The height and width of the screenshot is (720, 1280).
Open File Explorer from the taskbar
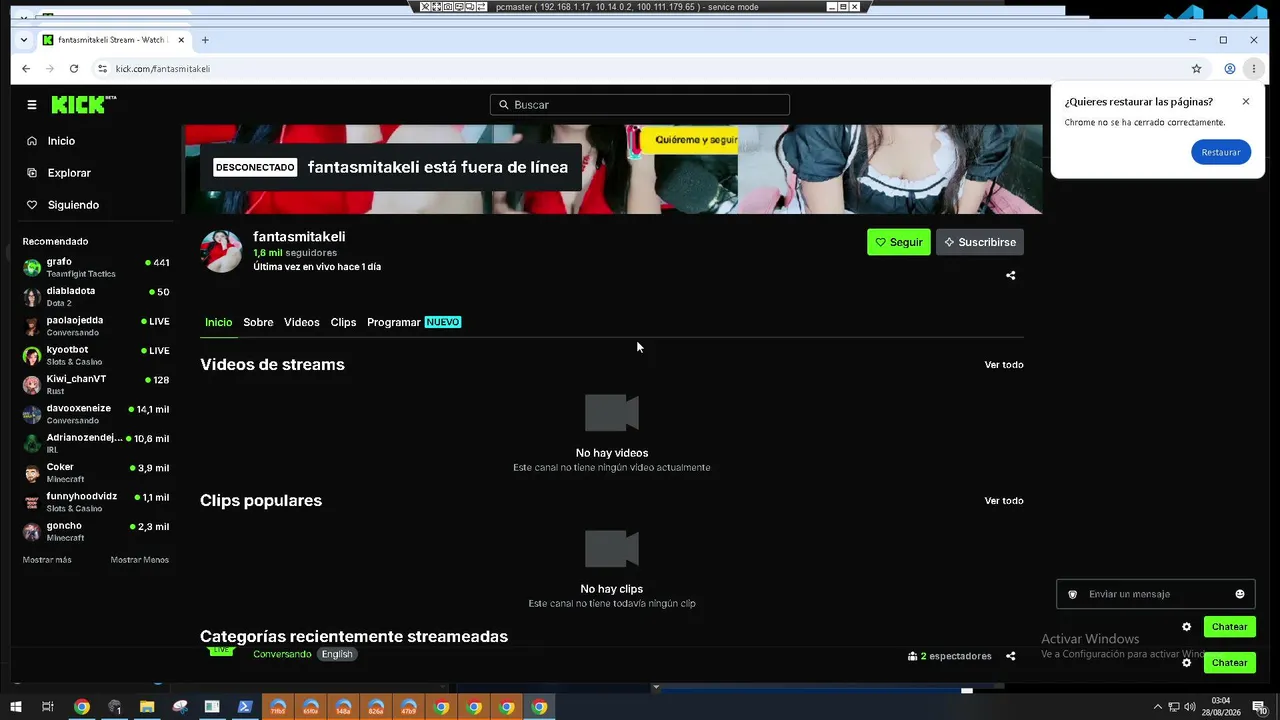point(147,707)
